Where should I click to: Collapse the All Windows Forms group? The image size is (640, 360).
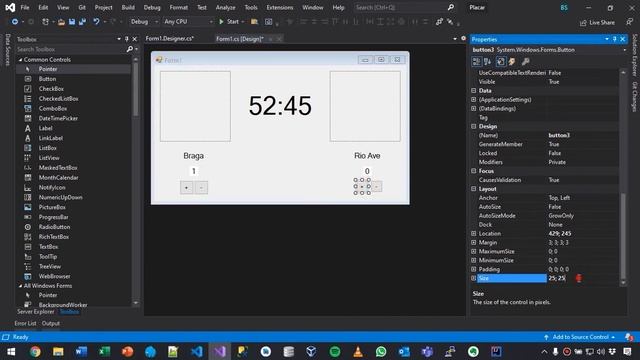pos(20,286)
